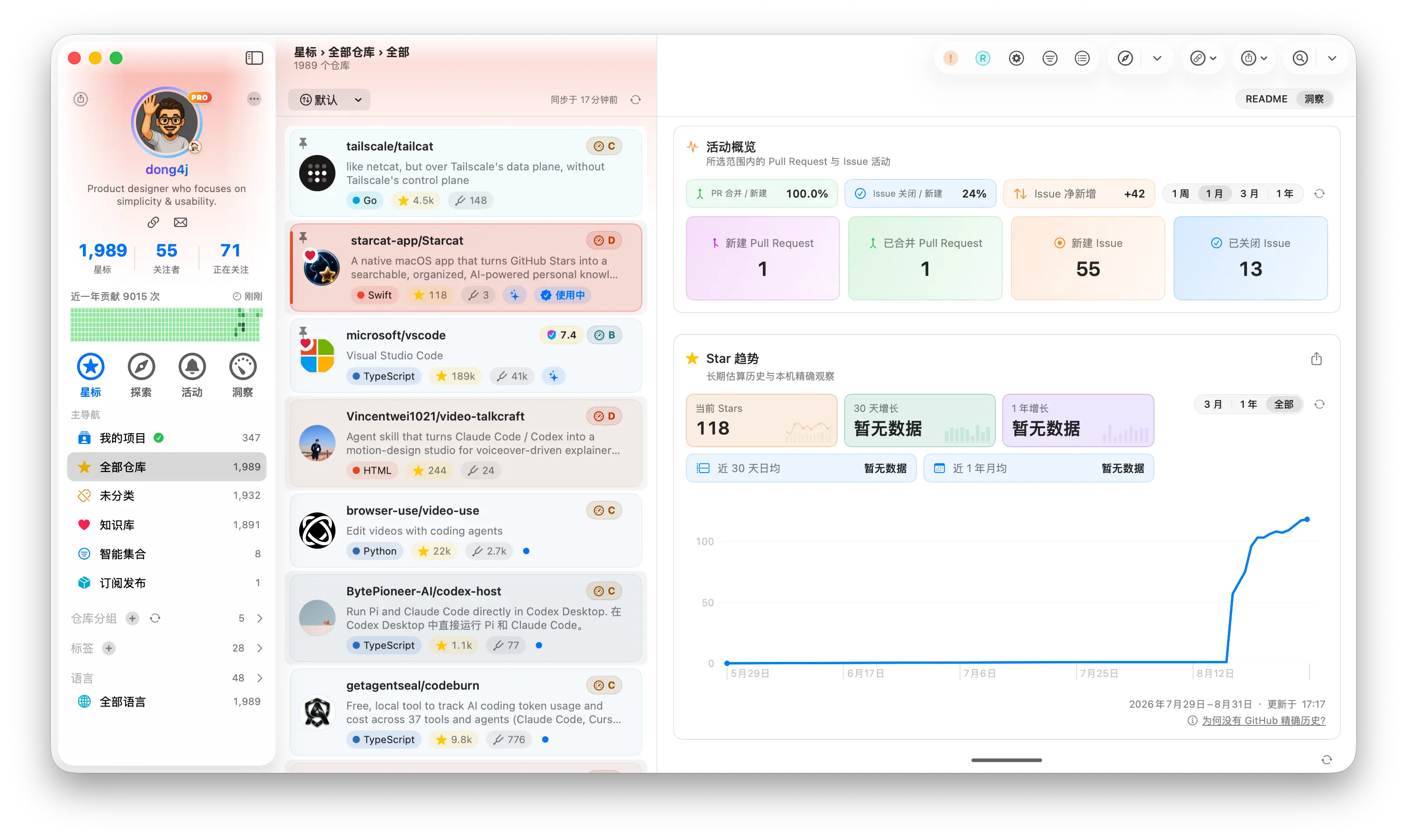Image resolution: width=1407 pixels, height=840 pixels.
Task: Click the search magnifier toolbar icon
Action: [1300, 58]
